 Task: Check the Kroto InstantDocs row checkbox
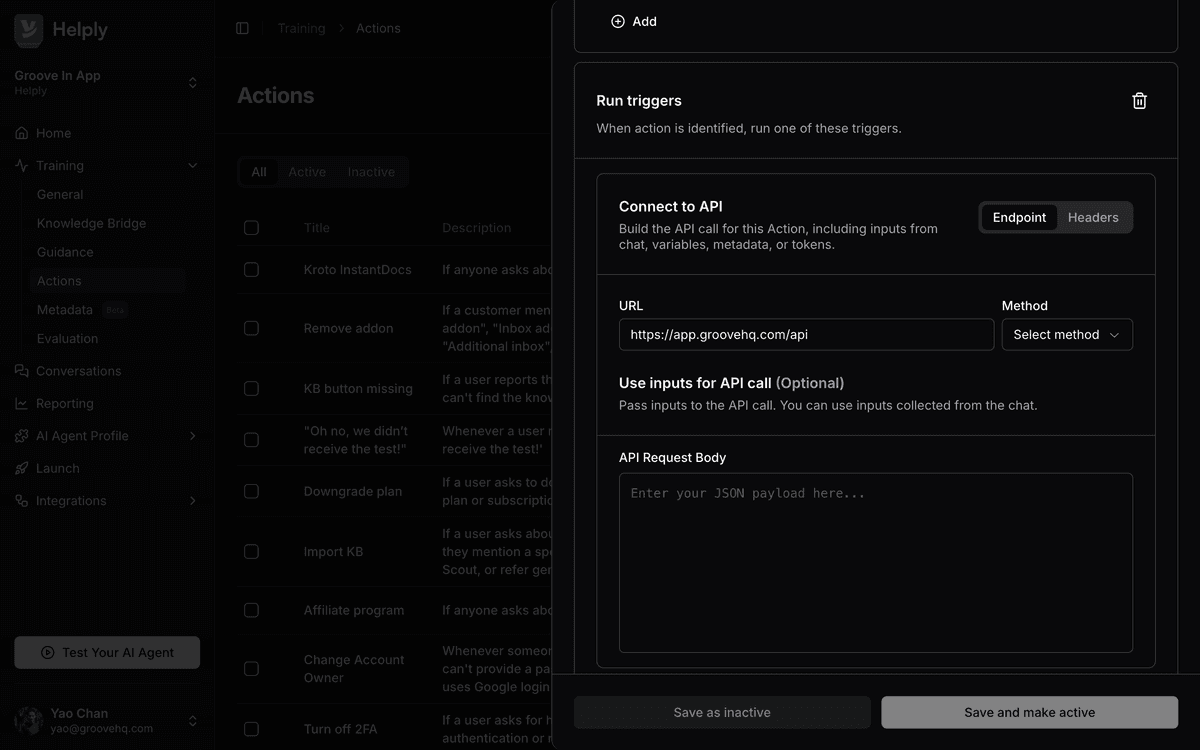pos(251,270)
